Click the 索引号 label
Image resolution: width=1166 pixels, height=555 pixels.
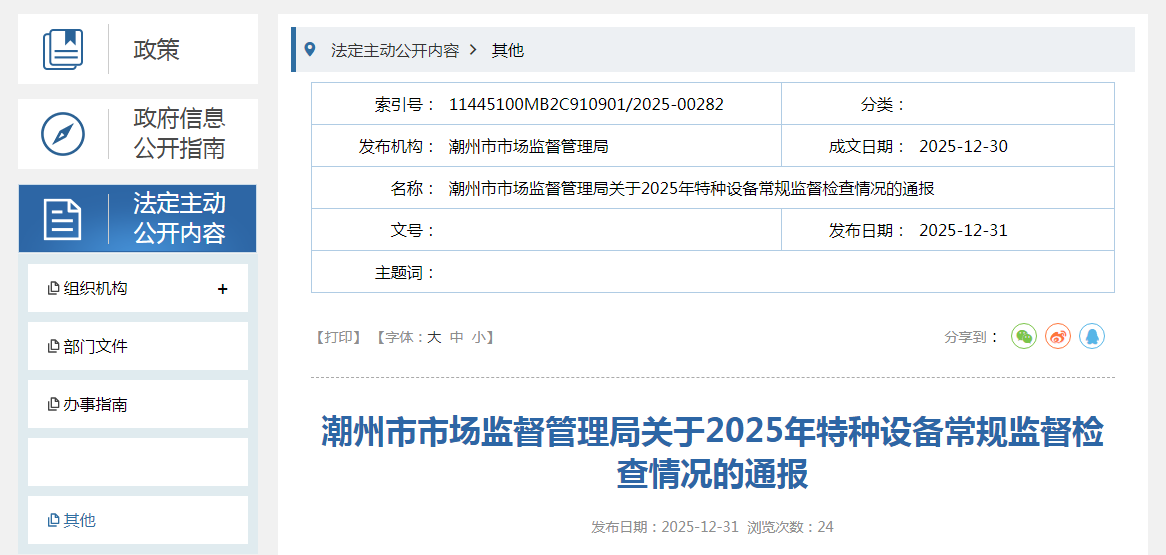pos(405,104)
